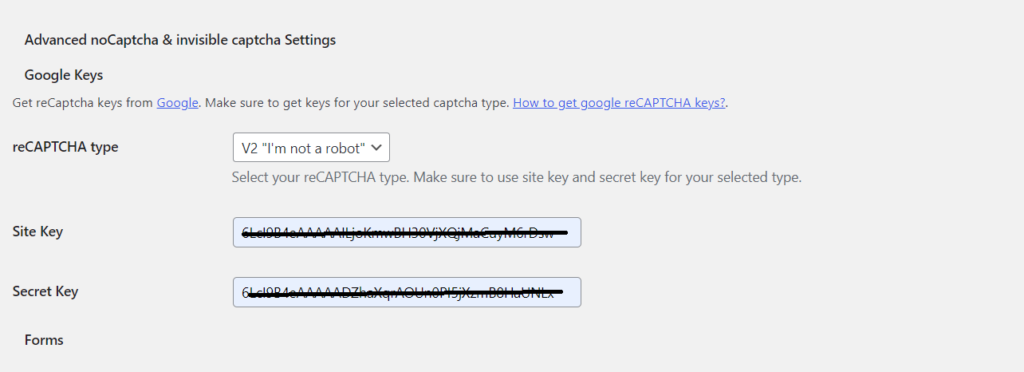Click the black scribble over the Site Key
Image resolution: width=1024 pixels, height=372 pixels.
click(405, 232)
